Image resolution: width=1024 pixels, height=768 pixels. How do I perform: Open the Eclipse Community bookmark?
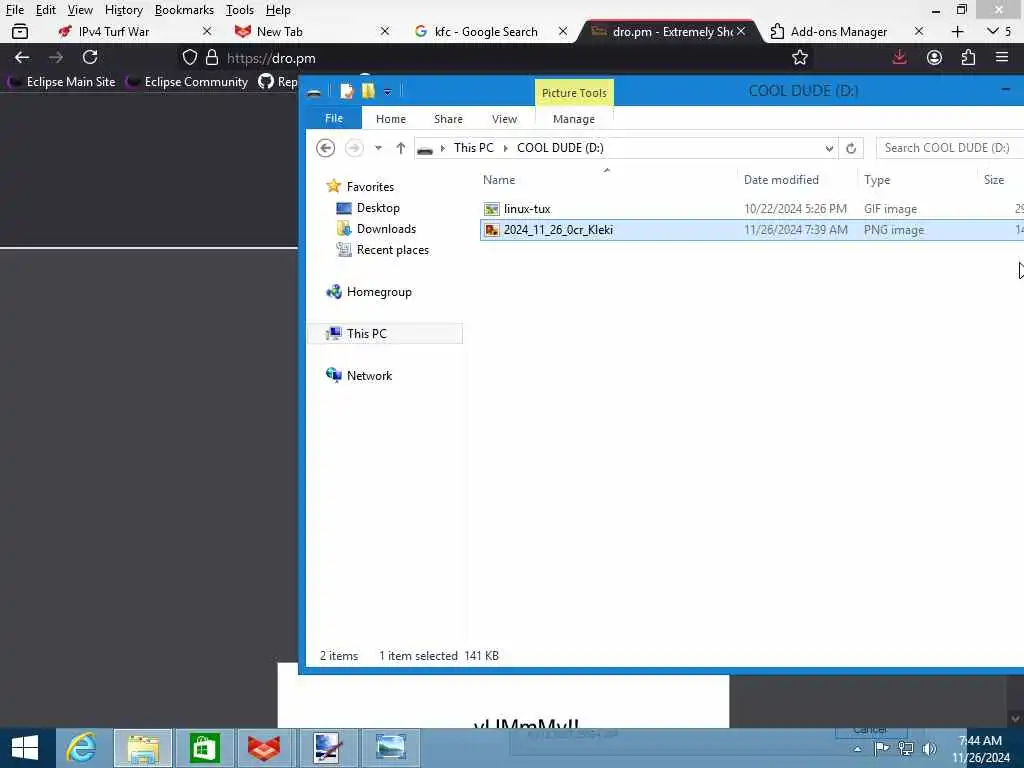[188, 82]
